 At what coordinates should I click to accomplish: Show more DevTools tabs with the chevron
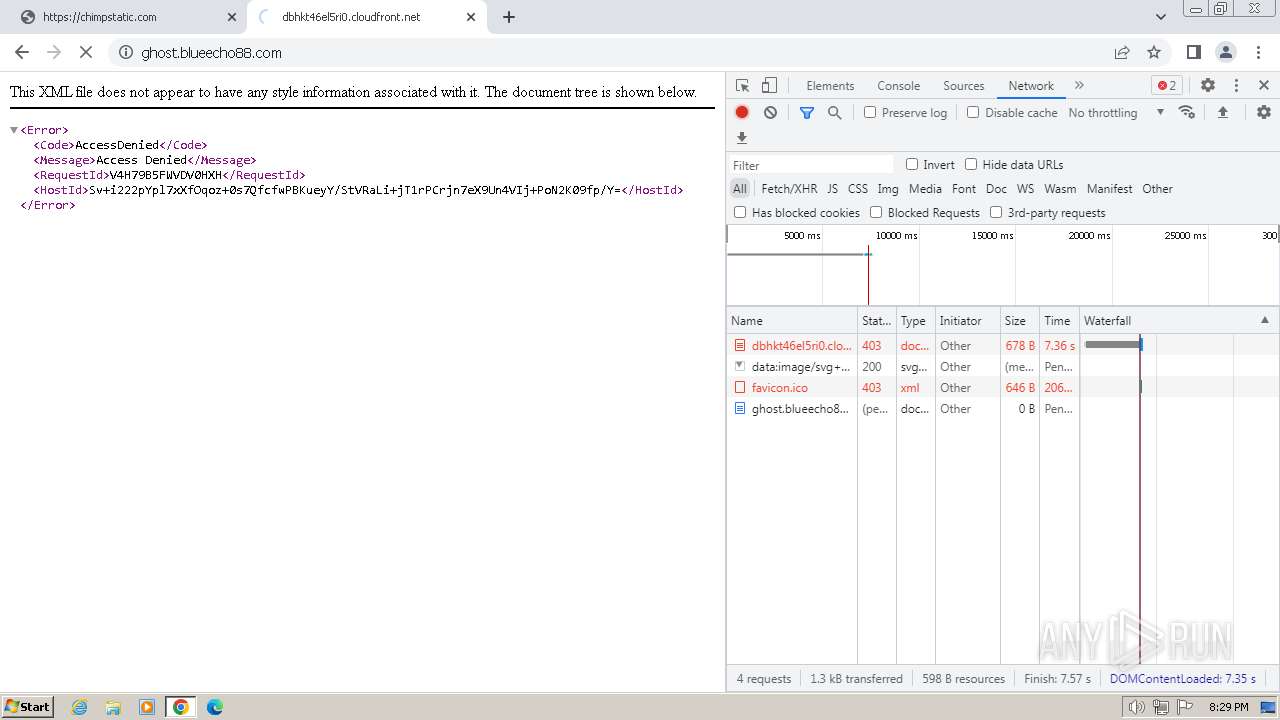coord(1079,85)
